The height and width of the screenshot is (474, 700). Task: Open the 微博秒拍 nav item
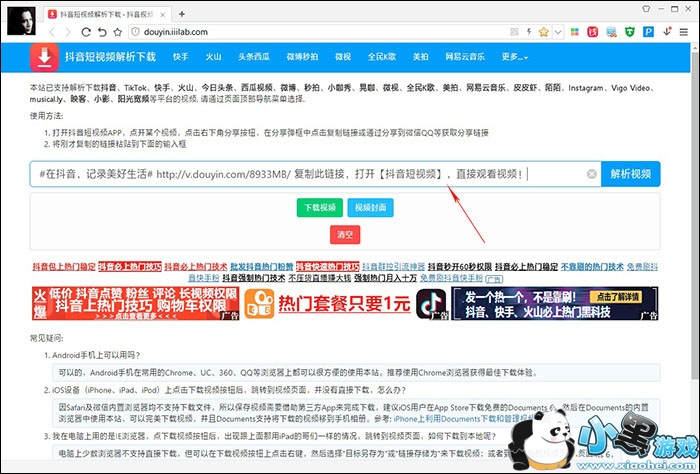(302, 57)
